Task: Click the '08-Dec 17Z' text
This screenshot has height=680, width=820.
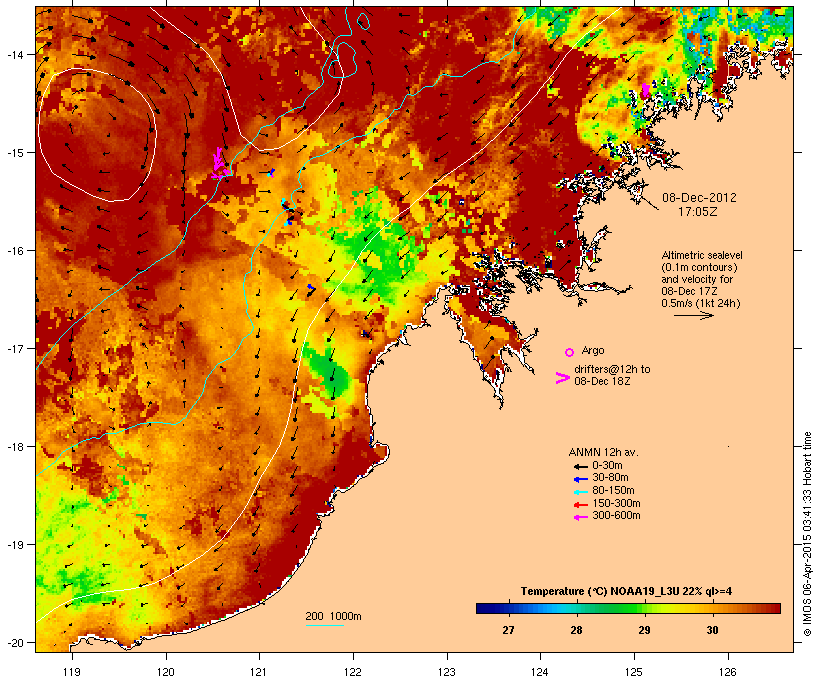Action: pyautogui.click(x=689, y=291)
